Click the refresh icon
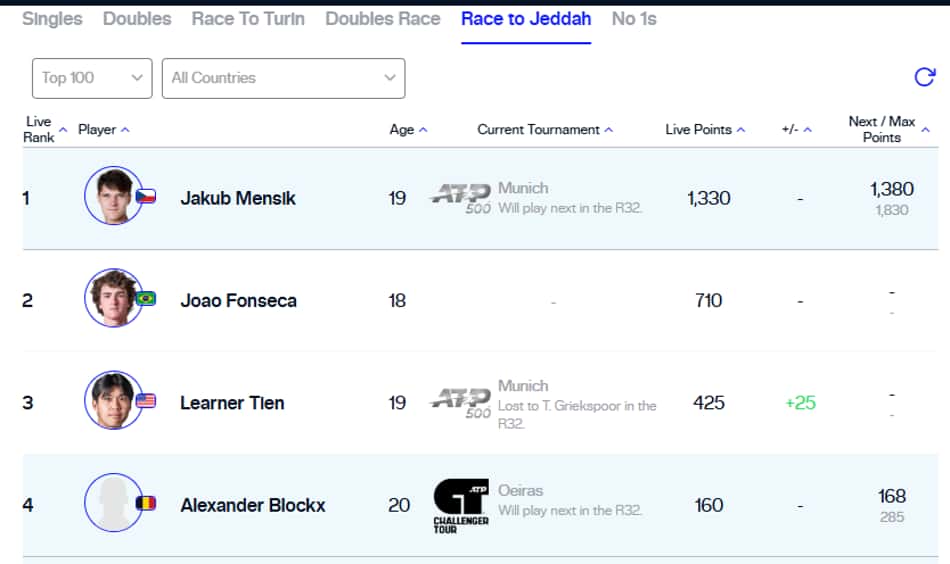The image size is (950, 564). pyautogui.click(x=925, y=77)
